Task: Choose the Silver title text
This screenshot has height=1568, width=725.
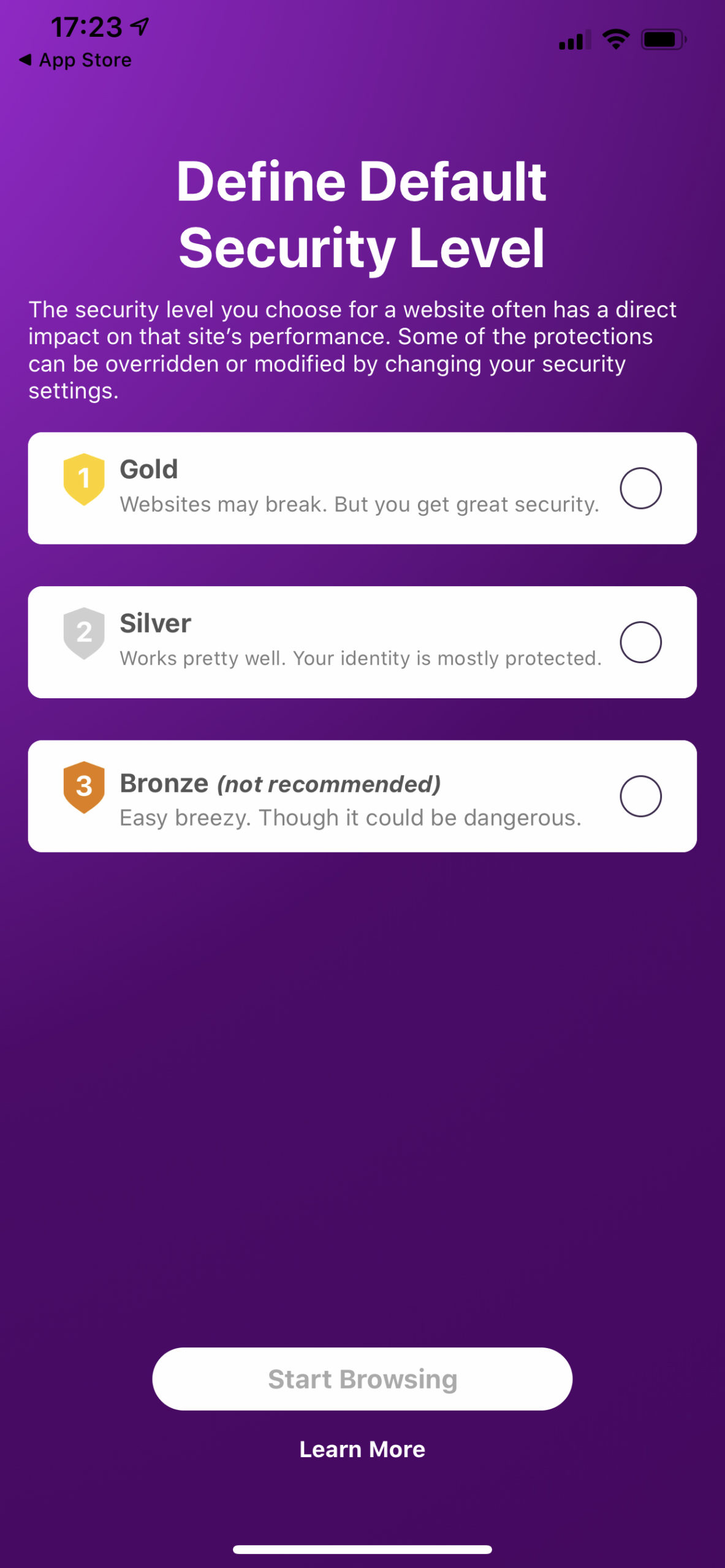Action: point(156,624)
